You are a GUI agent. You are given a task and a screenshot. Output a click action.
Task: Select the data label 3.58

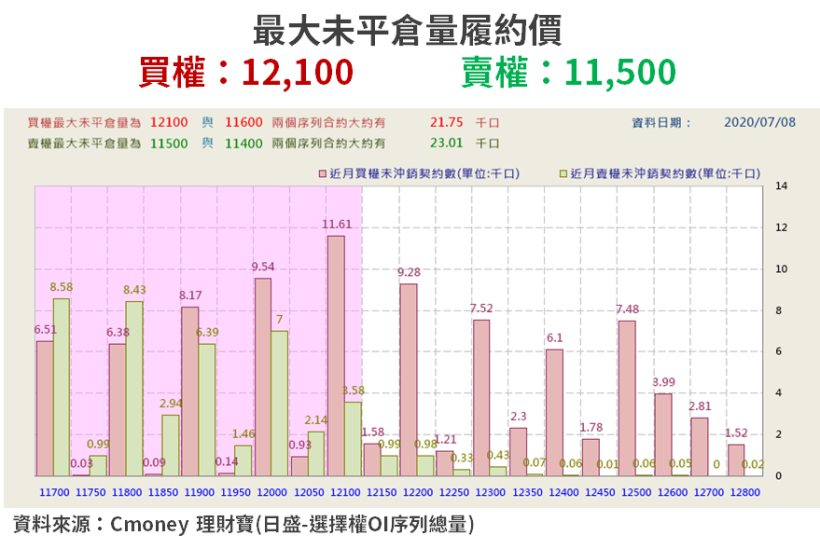coord(353,391)
